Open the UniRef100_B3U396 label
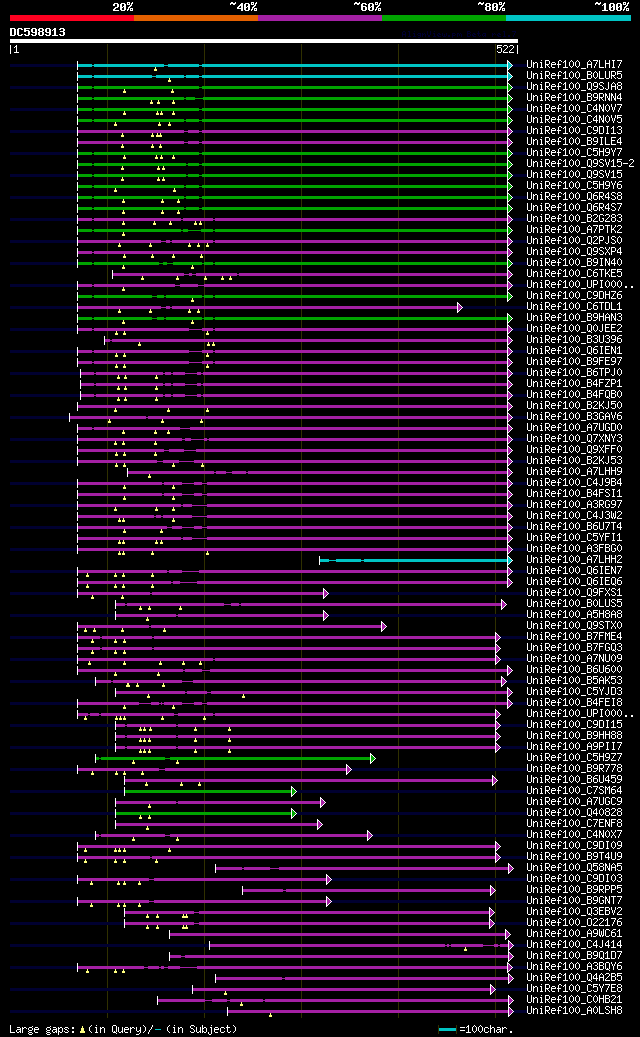Screen dimensions: 640x1037 click(574, 340)
